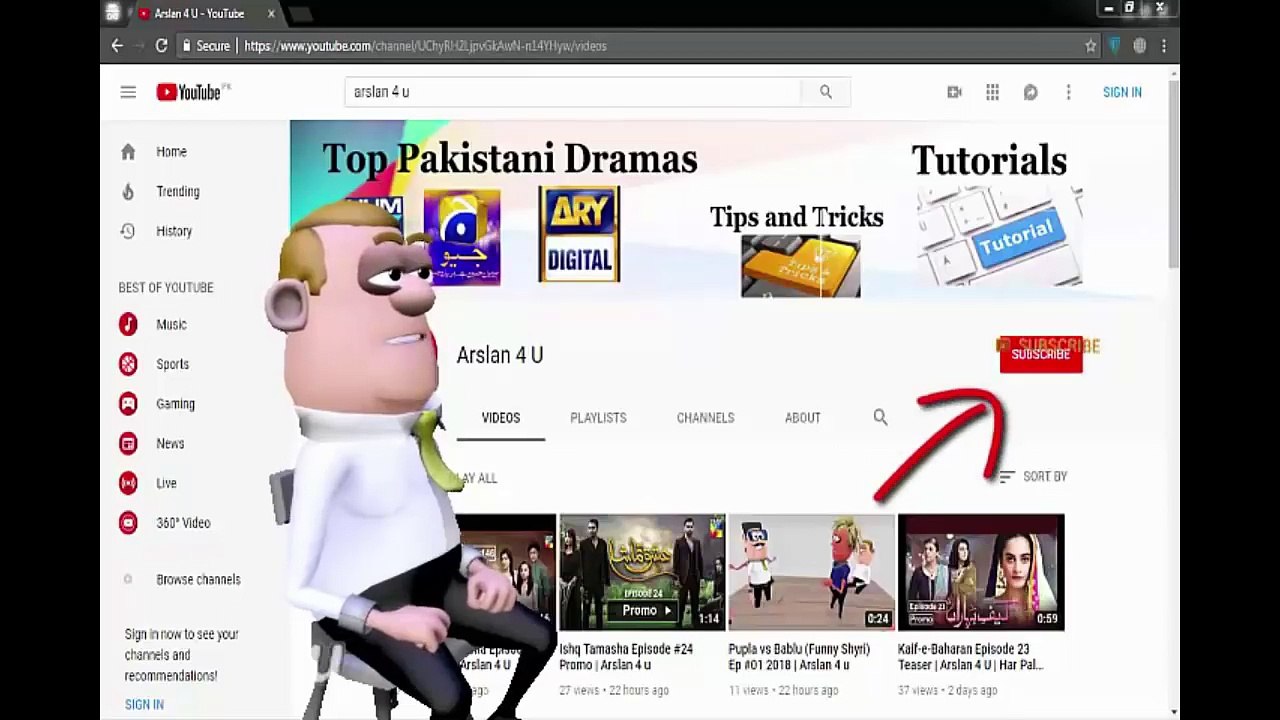Click the Home sidebar icon
The width and height of the screenshot is (1280, 720).
[128, 152]
